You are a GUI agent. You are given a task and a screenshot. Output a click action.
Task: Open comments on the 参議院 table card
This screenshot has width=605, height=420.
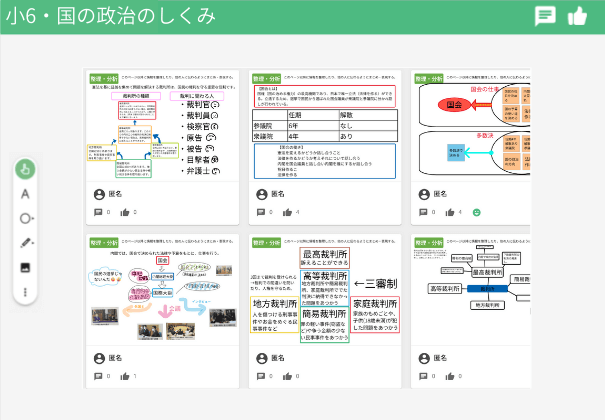(x=260, y=212)
